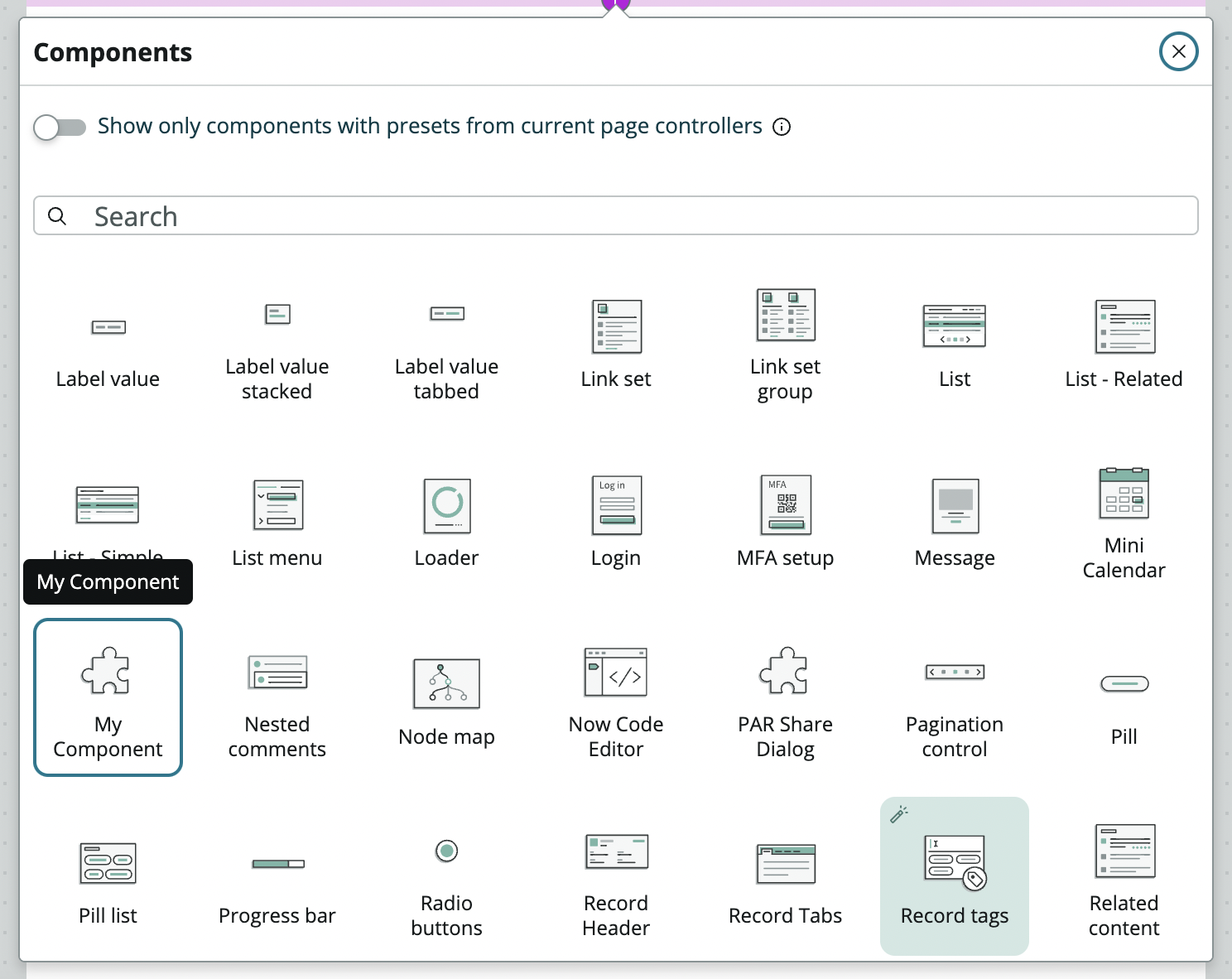Toggle show only components with presets switch
This screenshot has width=1232, height=979.
(x=60, y=127)
